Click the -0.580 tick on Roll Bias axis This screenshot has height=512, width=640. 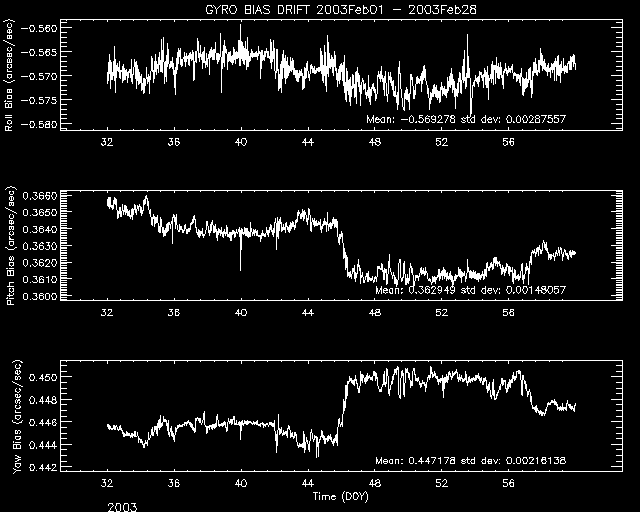pyautogui.click(x=42, y=124)
